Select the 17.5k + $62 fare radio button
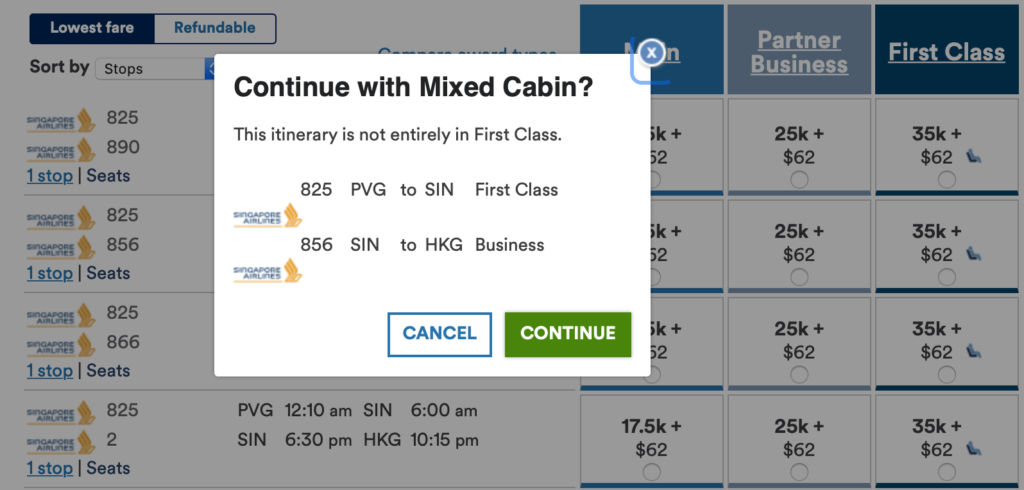1024x490 pixels. pos(651,472)
